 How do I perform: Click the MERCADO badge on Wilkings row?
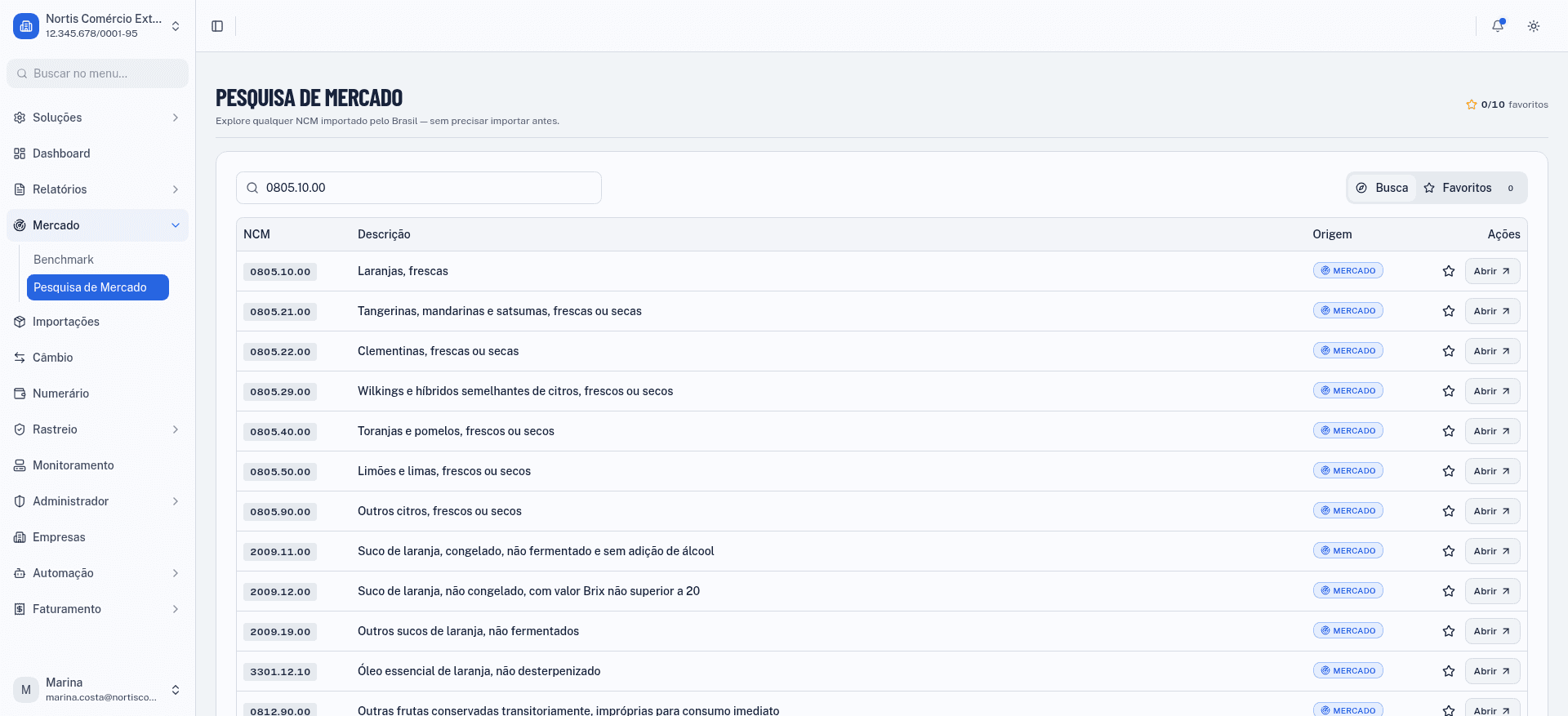pos(1347,390)
